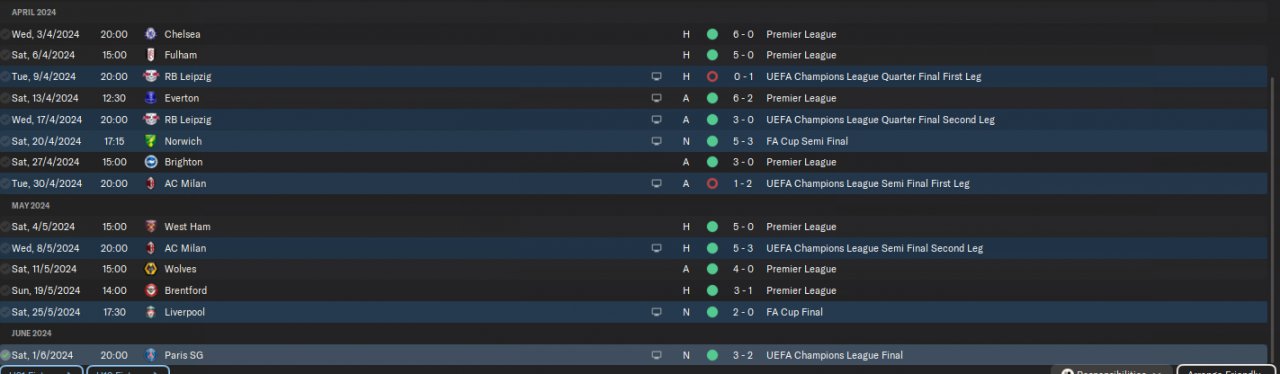The width and height of the screenshot is (1280, 374).
Task: Open the Wolves team name link
Action: pyautogui.click(x=181, y=269)
